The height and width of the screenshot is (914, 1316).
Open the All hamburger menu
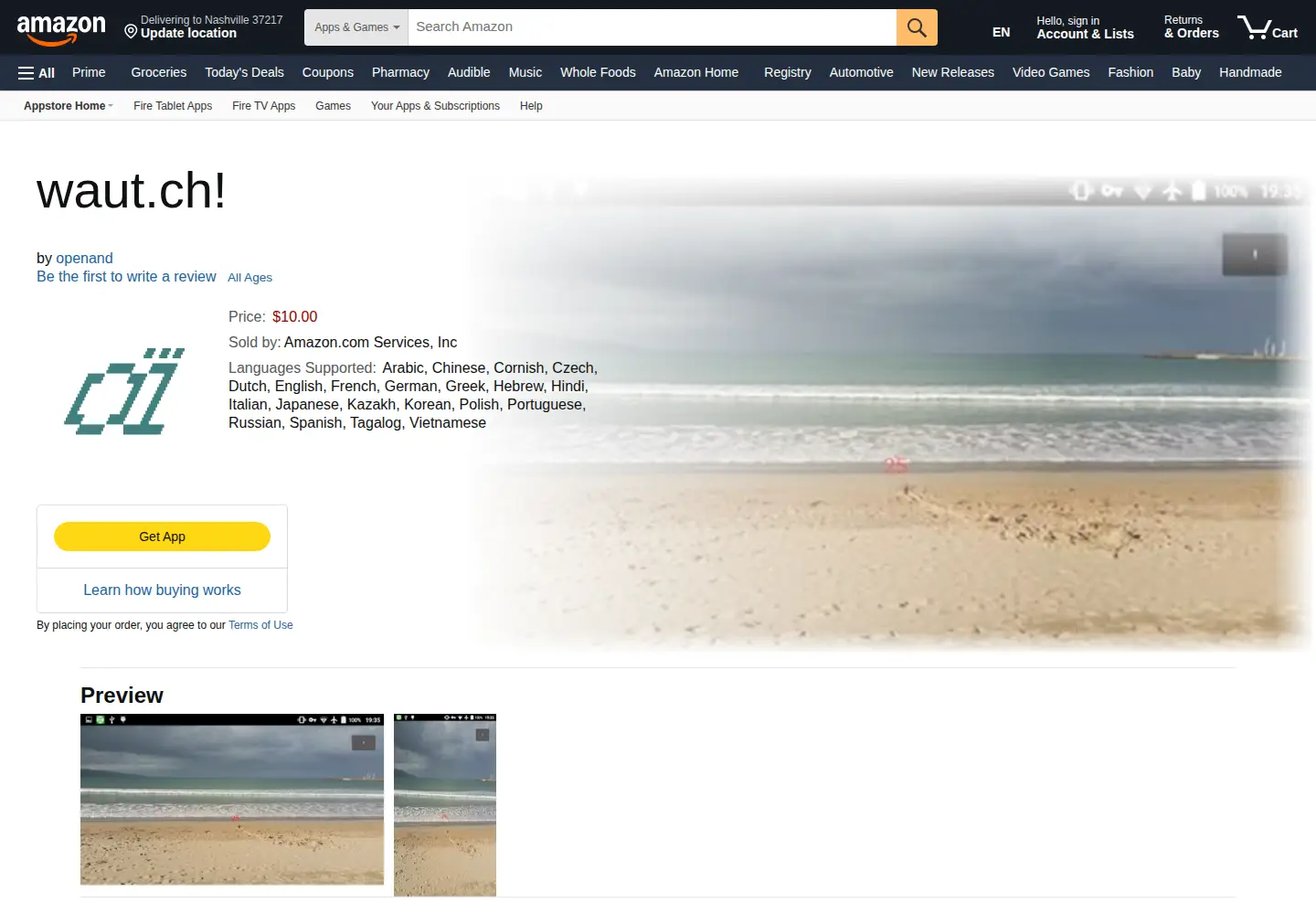(x=37, y=72)
